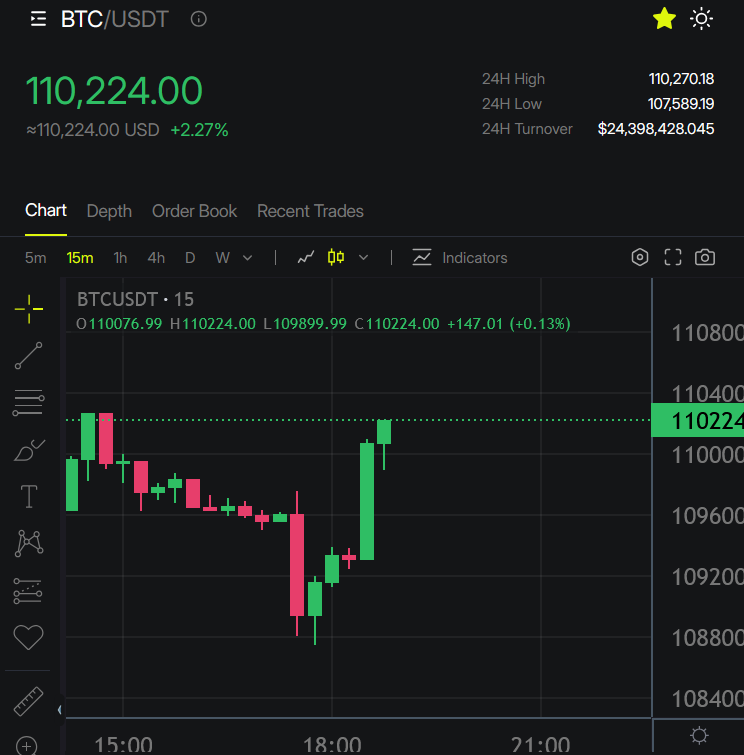Click the 110,224.00 last price
The image size is (744, 755).
(114, 91)
